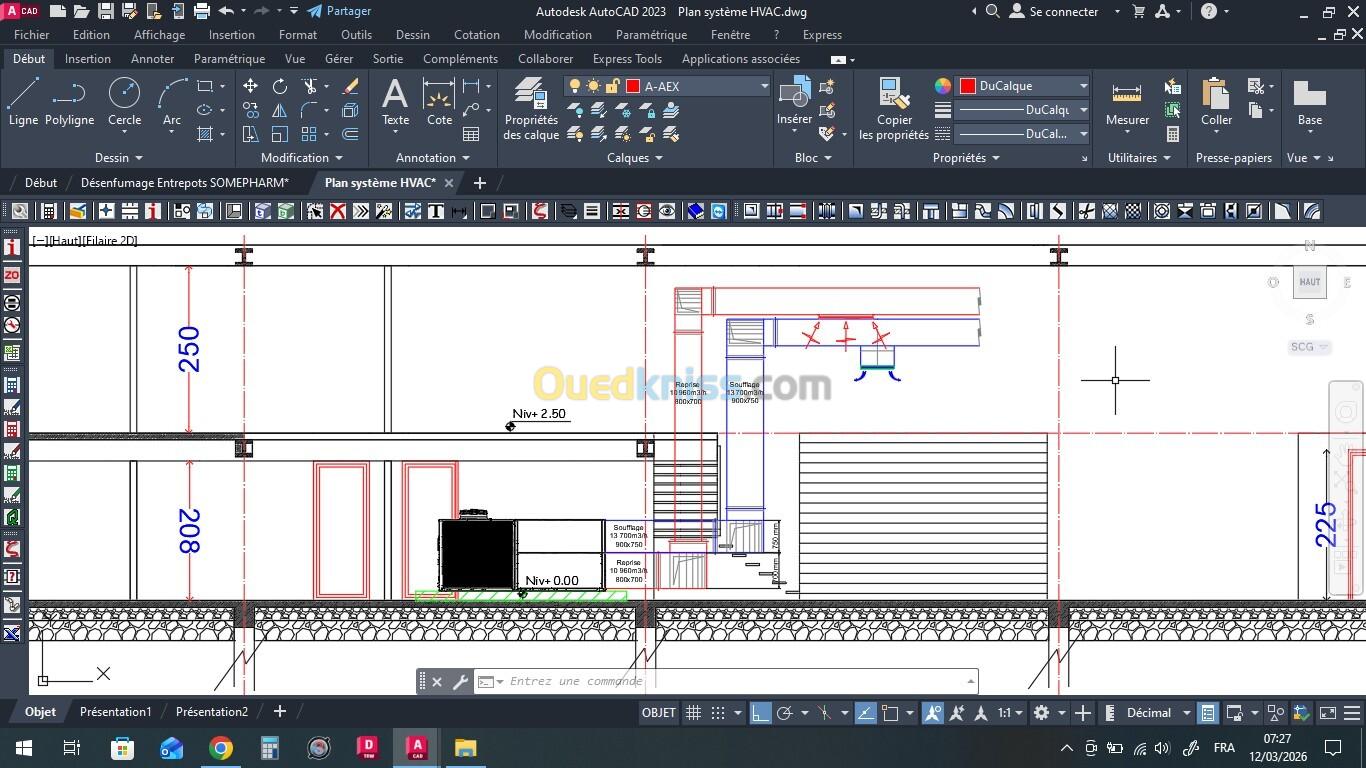Click the HAUT face of the ViewCube

pos(1310,282)
